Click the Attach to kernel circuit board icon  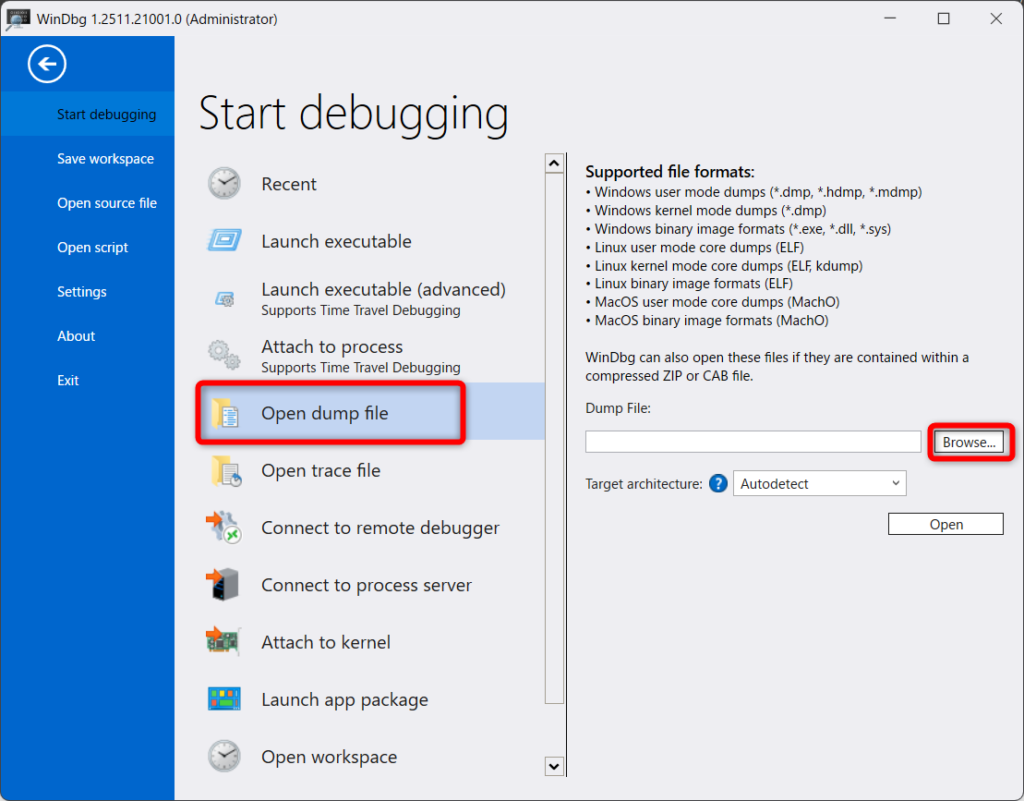[224, 642]
